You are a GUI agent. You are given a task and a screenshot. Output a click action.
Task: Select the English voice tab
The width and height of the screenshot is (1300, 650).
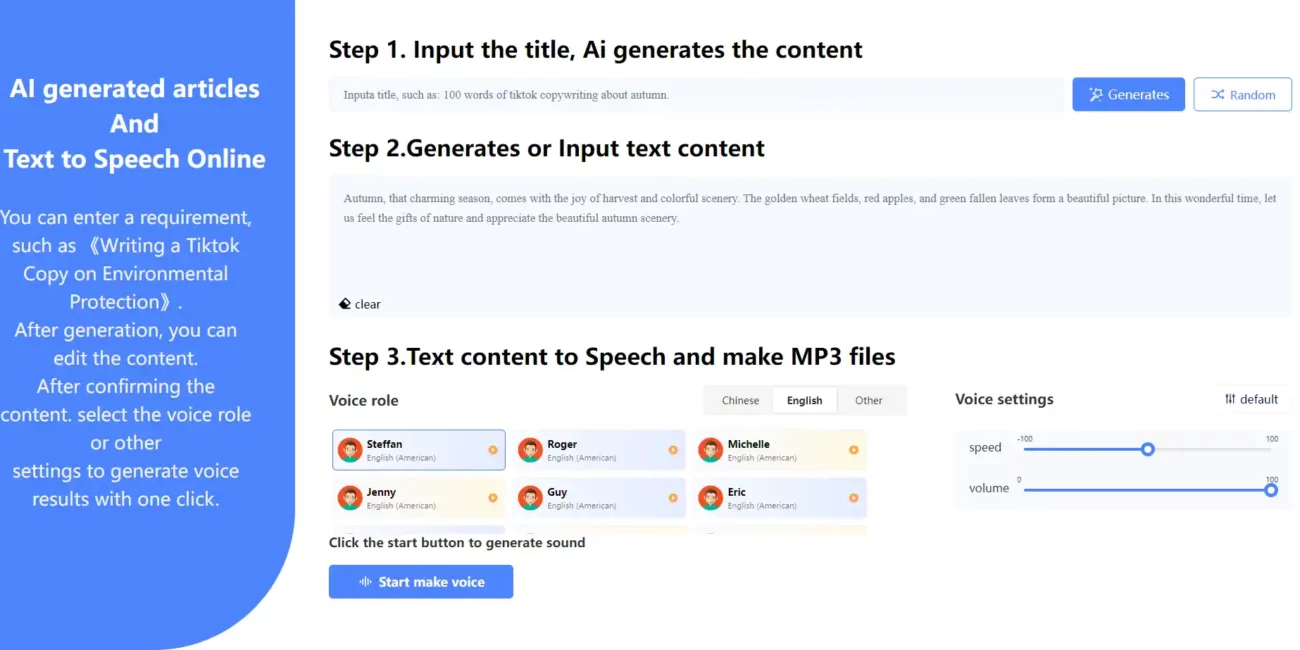tap(805, 400)
